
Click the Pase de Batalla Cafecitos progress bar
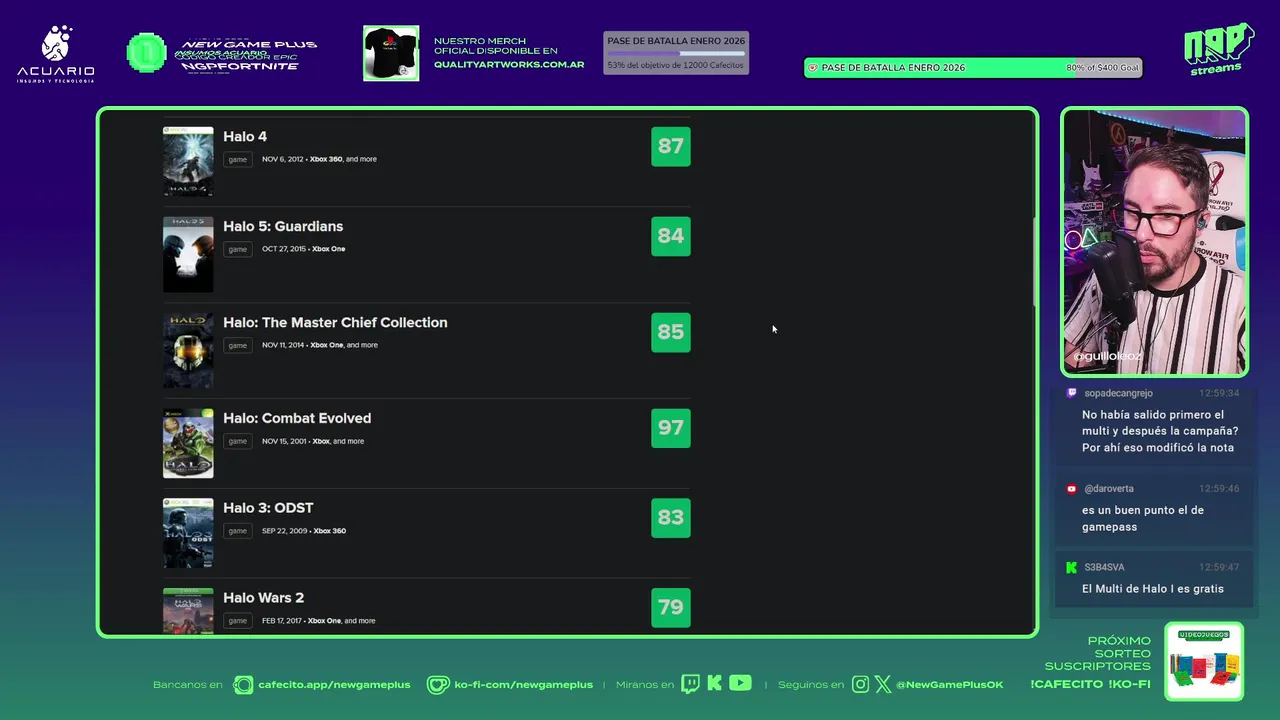click(676, 53)
